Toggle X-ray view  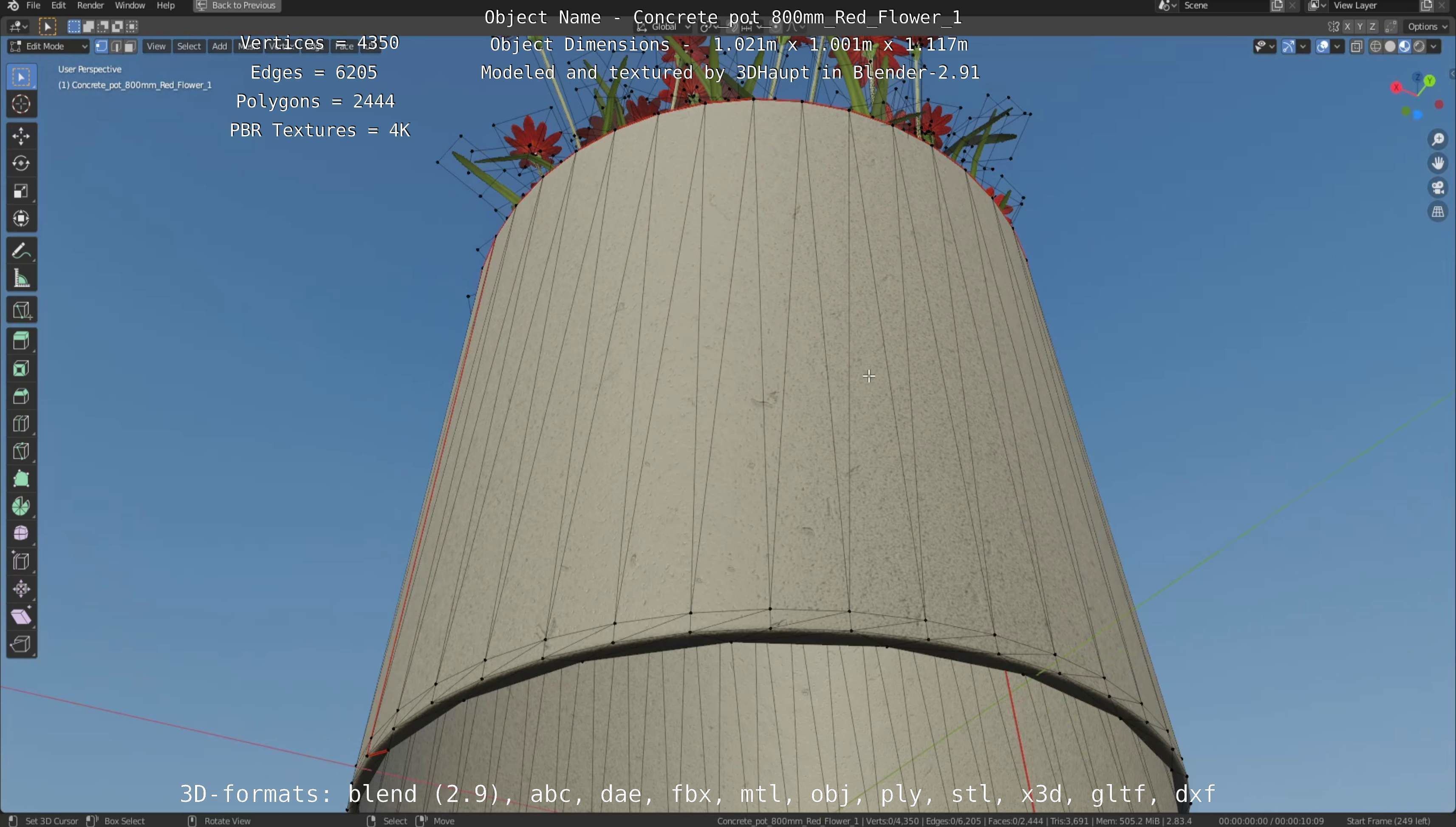[x=1357, y=47]
